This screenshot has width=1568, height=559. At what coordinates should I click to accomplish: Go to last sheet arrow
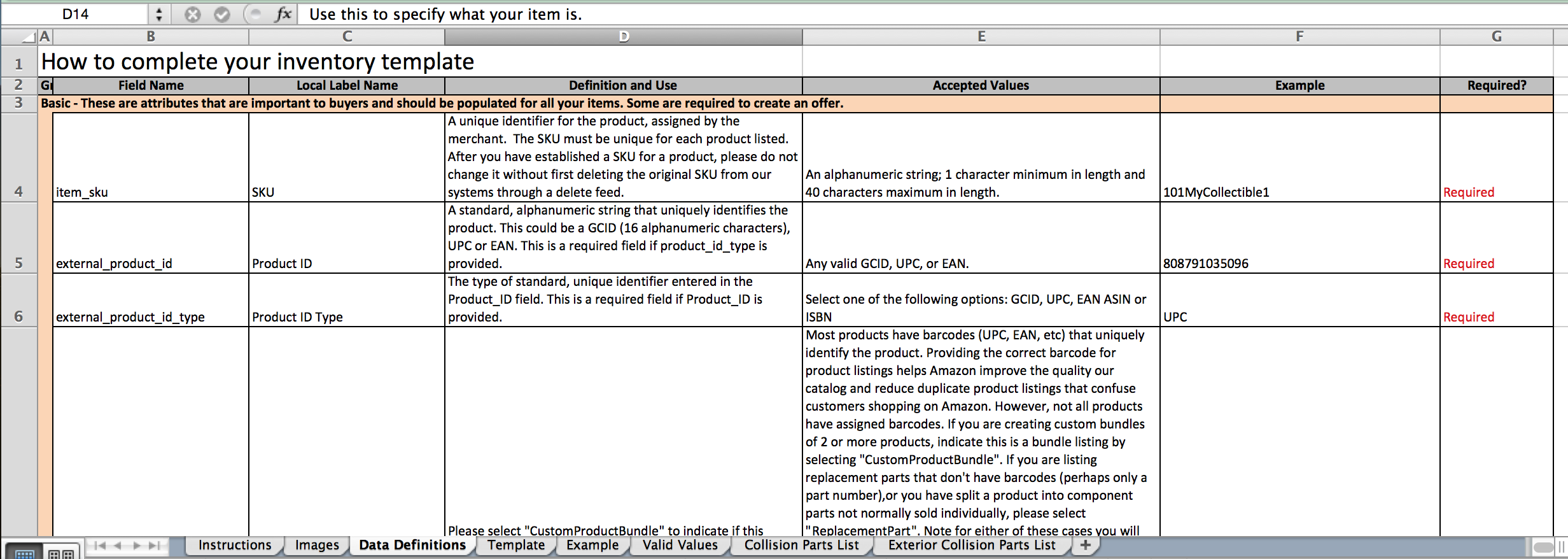[x=154, y=546]
